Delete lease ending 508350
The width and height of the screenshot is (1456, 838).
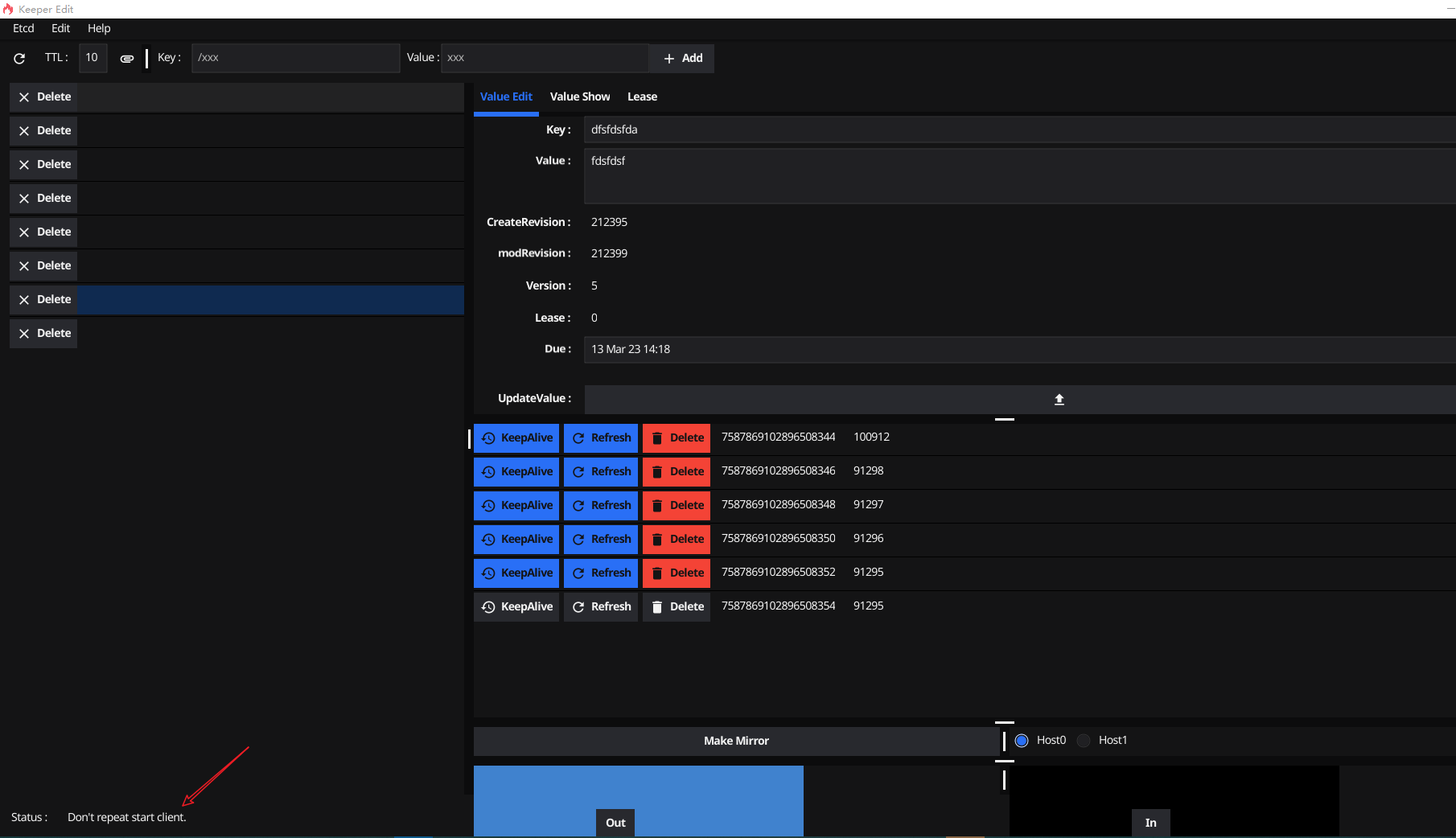[x=677, y=540]
